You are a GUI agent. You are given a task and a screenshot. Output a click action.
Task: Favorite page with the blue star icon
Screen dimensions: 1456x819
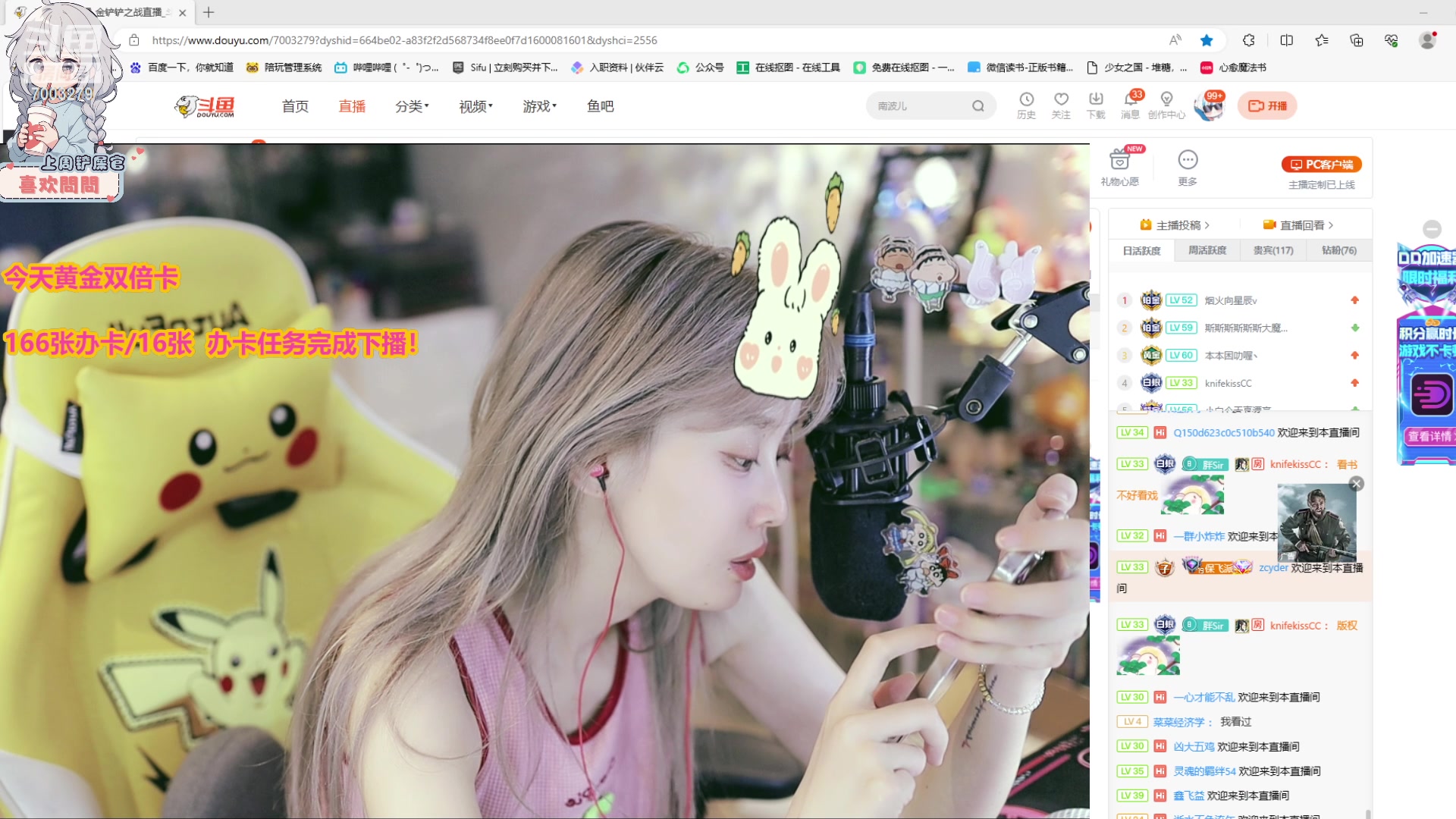coord(1207,40)
